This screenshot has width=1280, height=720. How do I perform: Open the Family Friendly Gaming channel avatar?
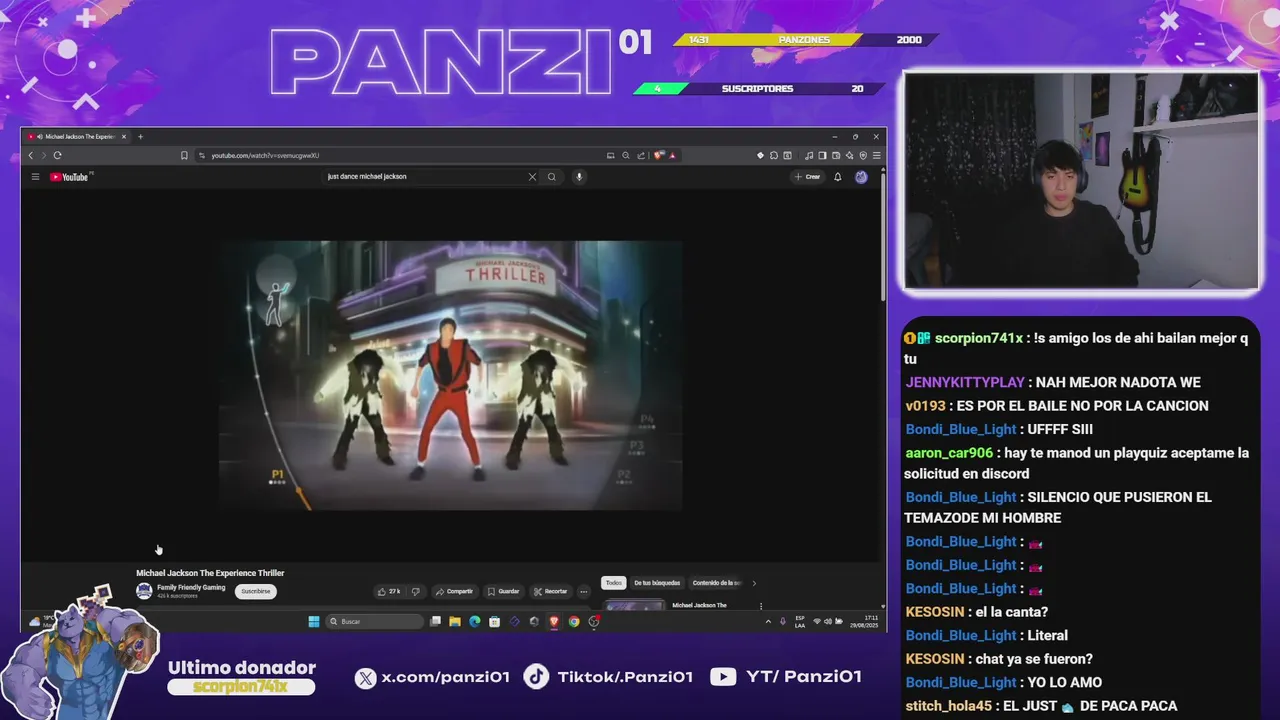coord(144,591)
